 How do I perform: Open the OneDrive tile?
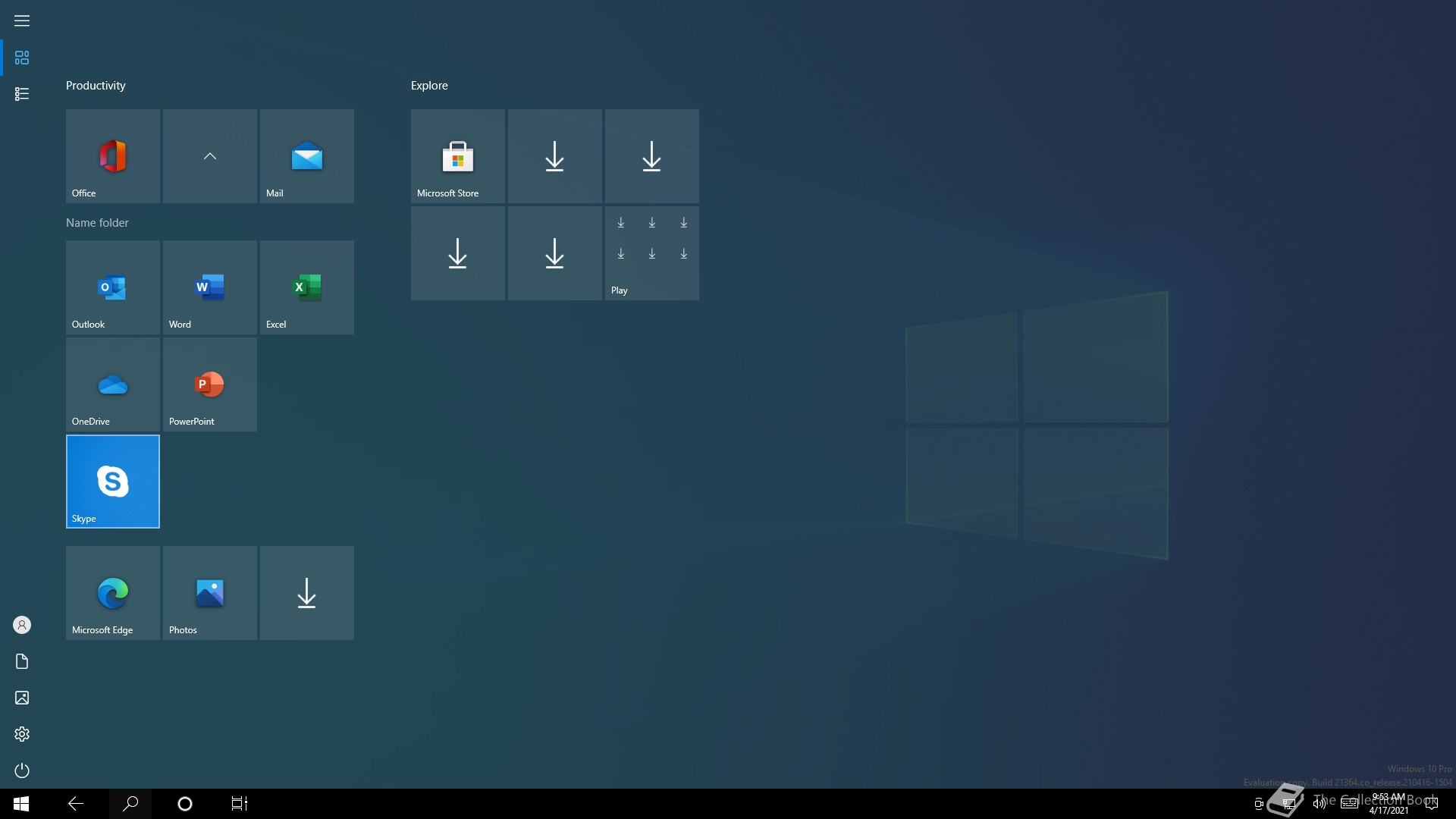click(x=113, y=384)
